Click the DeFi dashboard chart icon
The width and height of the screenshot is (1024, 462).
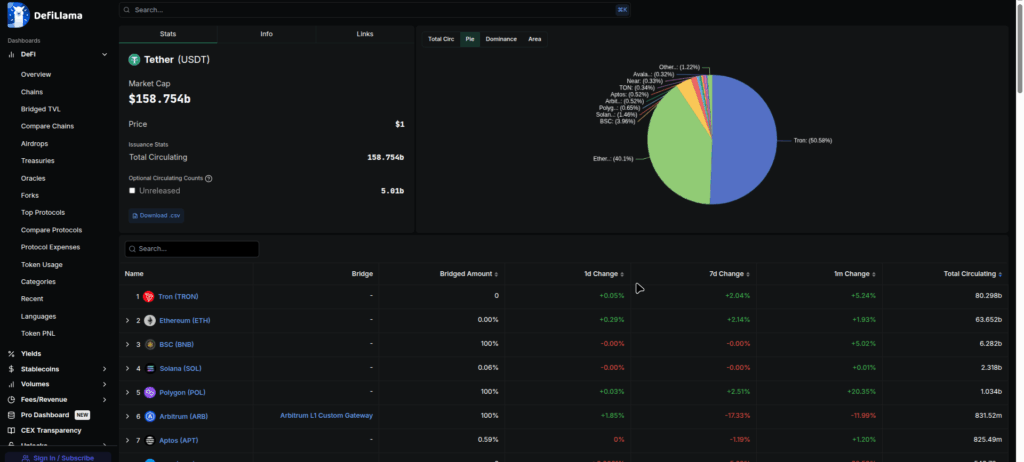point(11,54)
